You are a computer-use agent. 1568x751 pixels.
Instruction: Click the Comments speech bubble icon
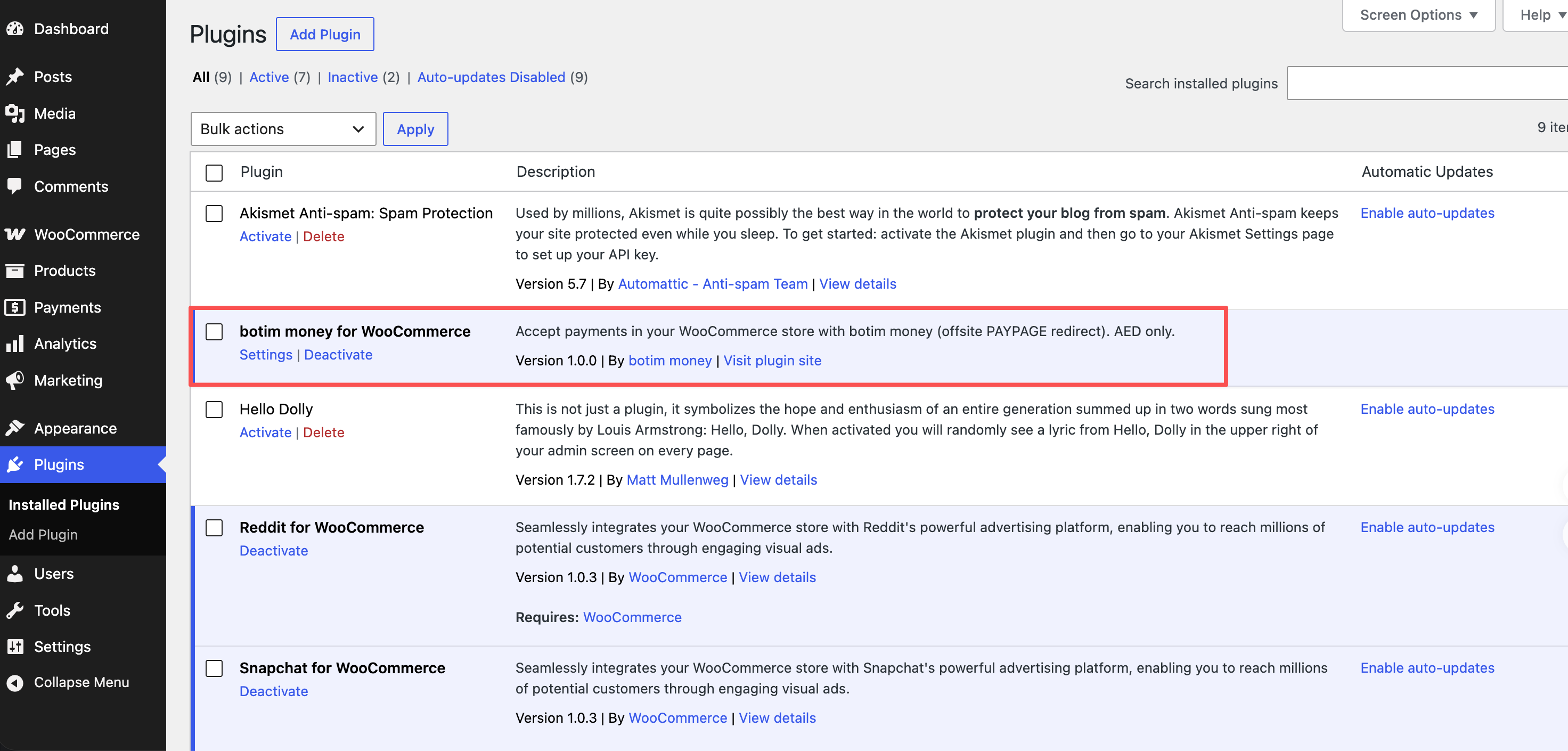tap(15, 186)
